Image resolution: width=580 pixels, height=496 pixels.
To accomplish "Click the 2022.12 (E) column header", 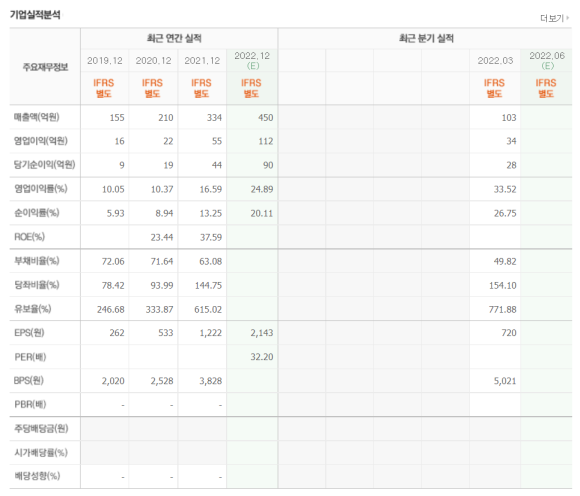I will click(252, 61).
